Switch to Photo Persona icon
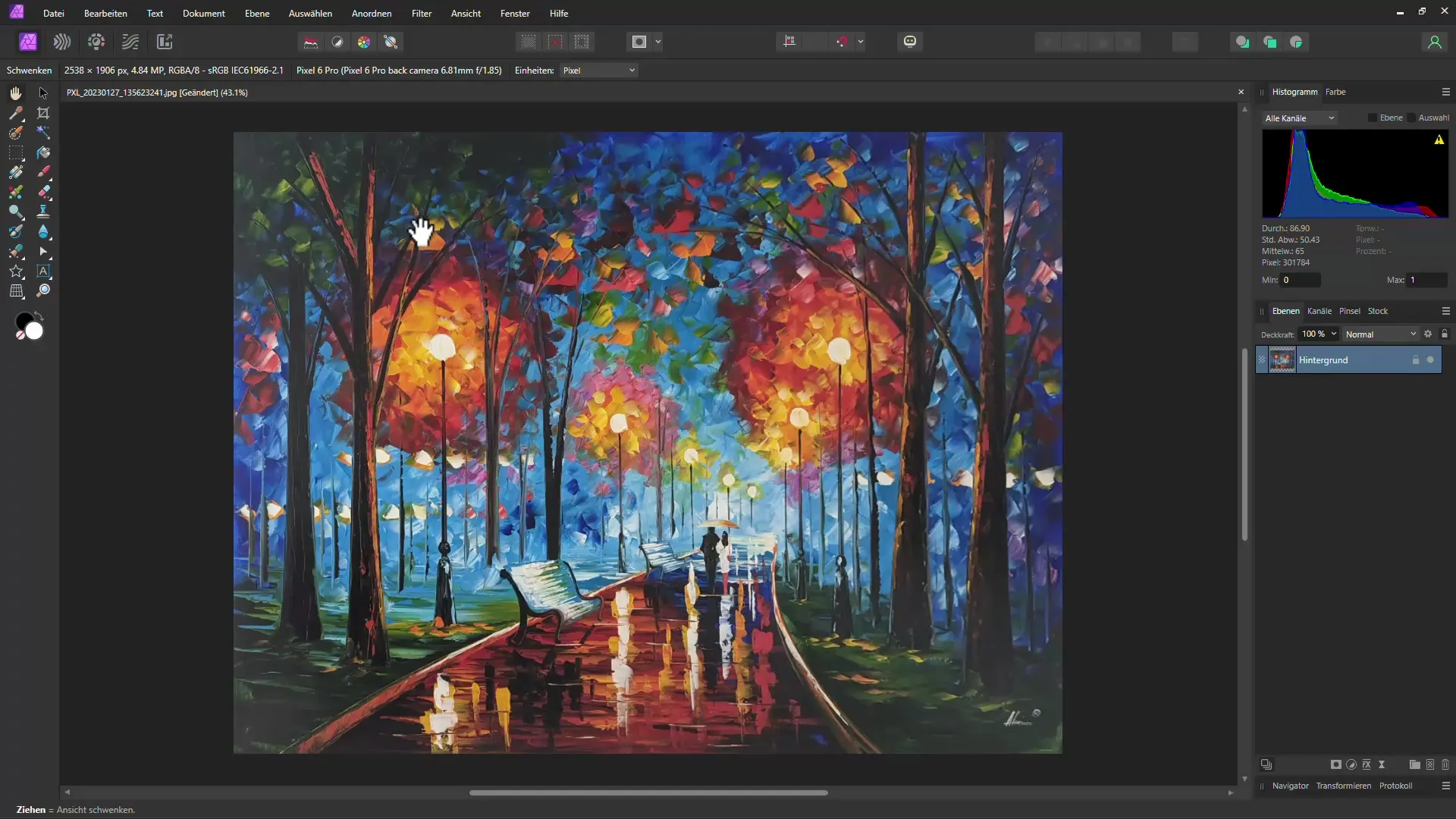The height and width of the screenshot is (819, 1456). point(28,42)
